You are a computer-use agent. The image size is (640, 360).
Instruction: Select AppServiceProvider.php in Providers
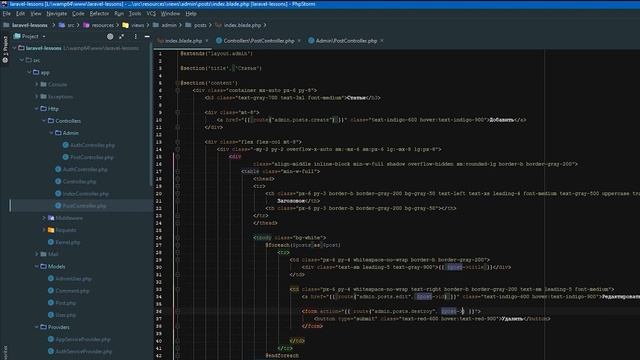coord(83,339)
